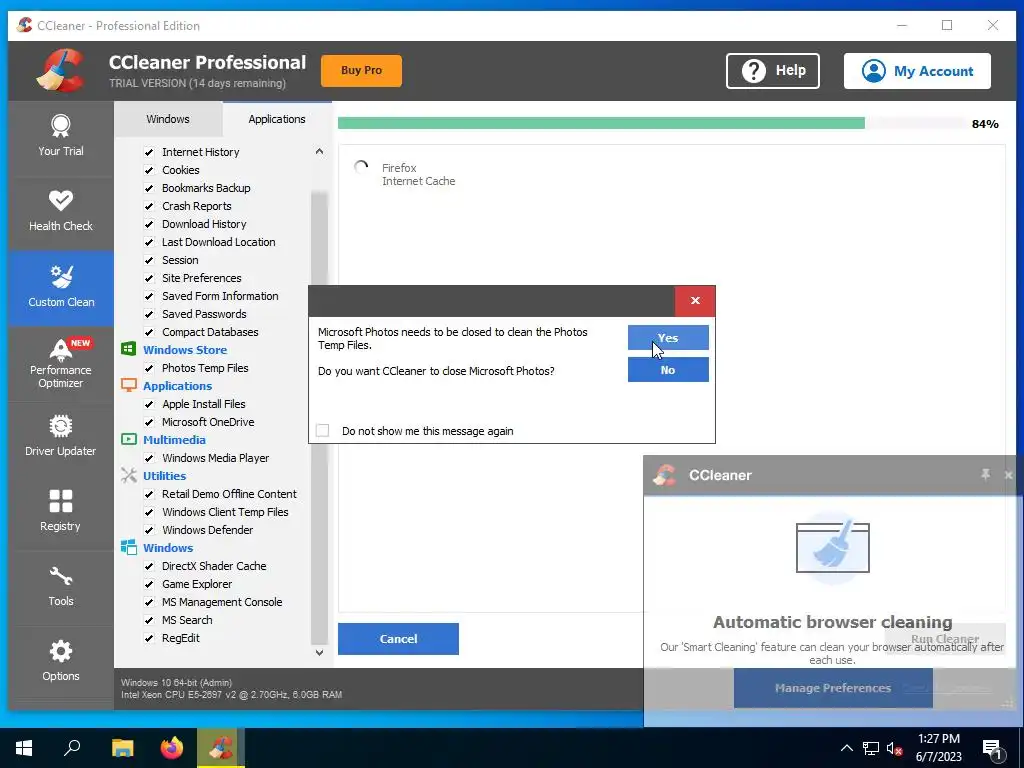Screen dimensions: 1024x768
Task: Open the Driver Updater section
Action: (x=61, y=438)
